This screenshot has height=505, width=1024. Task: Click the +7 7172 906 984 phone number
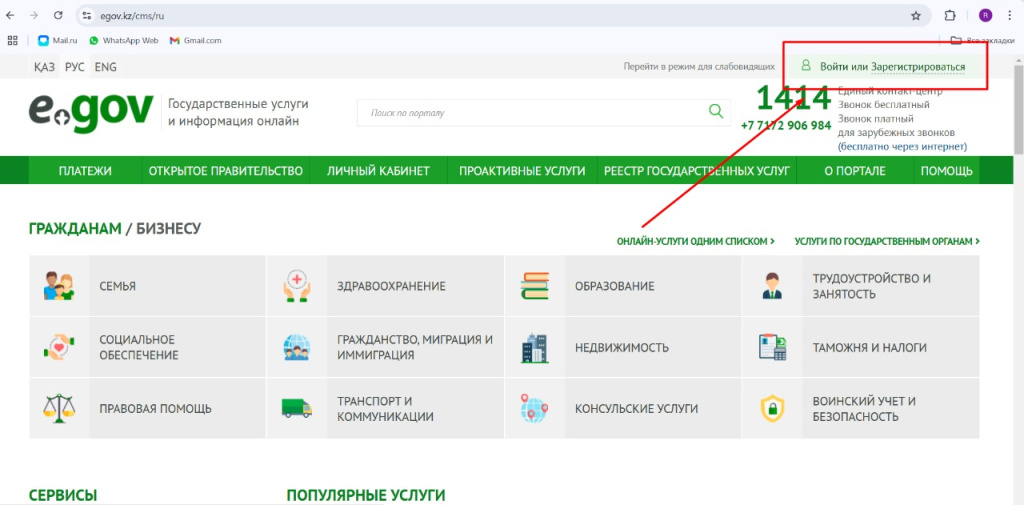tap(786, 125)
